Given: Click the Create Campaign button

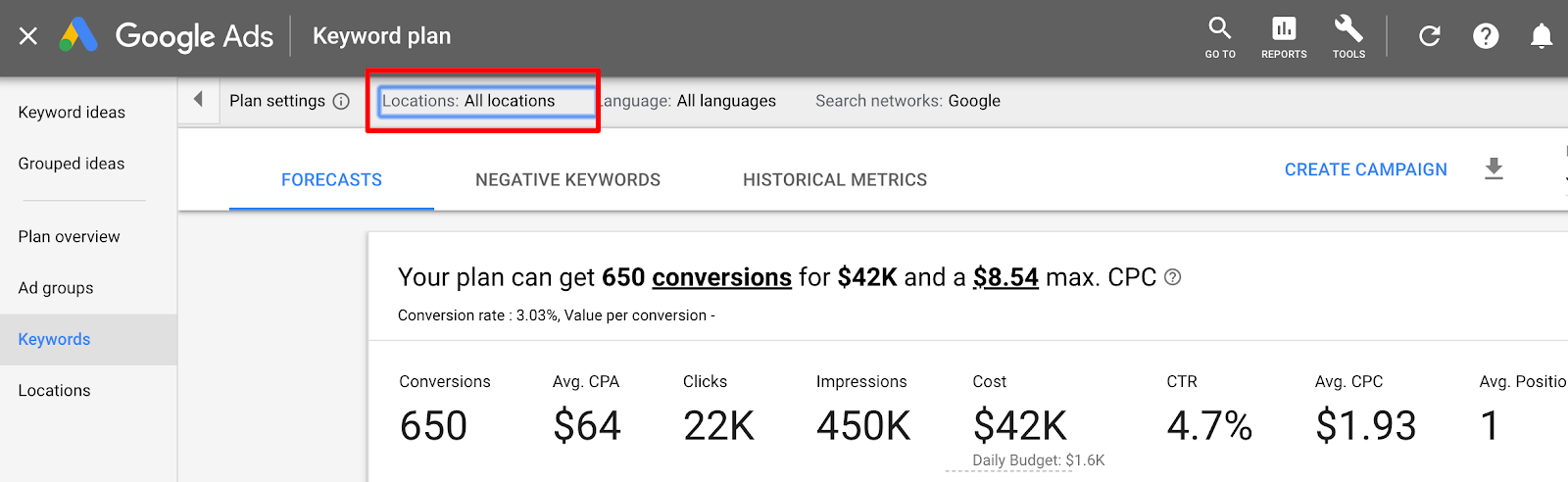Looking at the screenshot, I should tap(1365, 169).
